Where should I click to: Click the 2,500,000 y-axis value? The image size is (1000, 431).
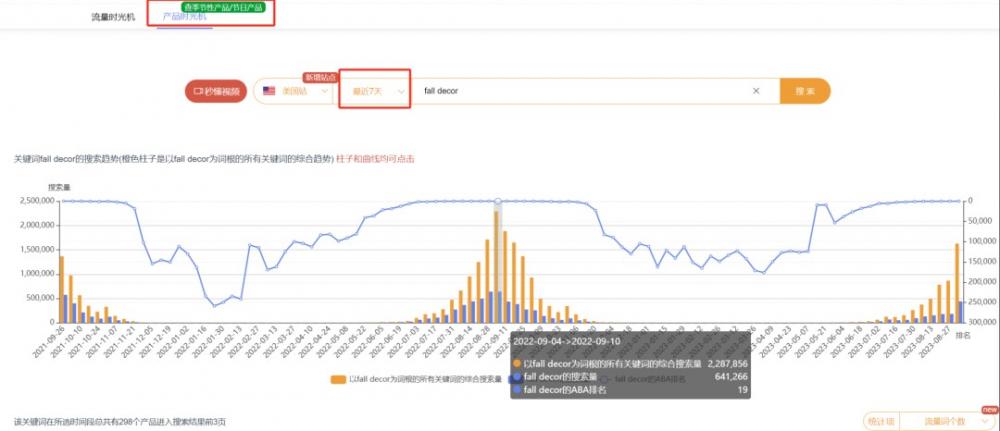[x=38, y=201]
